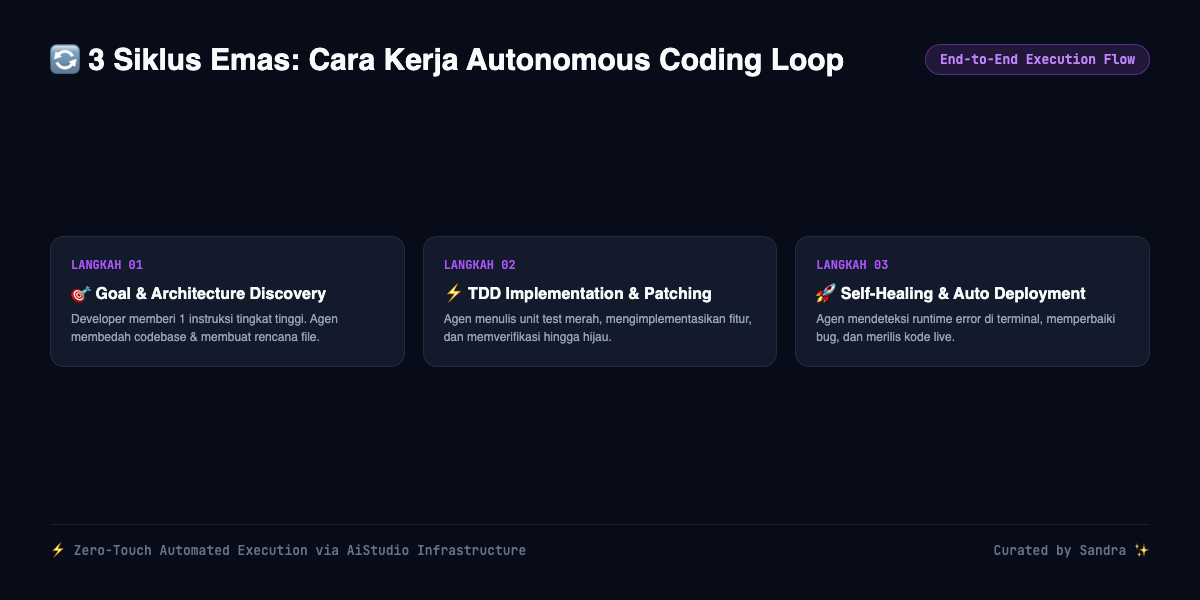
Task: Click the Curated by Sandra credit
Action: pos(1061,551)
